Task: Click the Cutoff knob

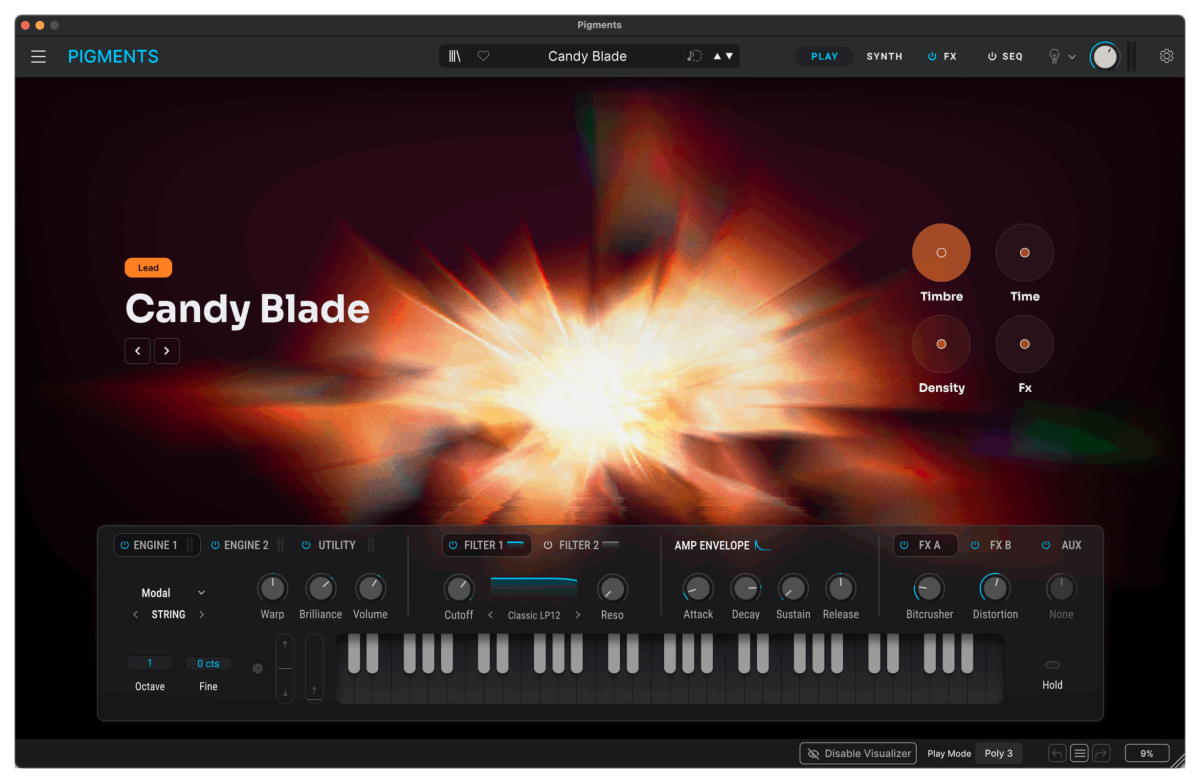Action: (x=458, y=588)
